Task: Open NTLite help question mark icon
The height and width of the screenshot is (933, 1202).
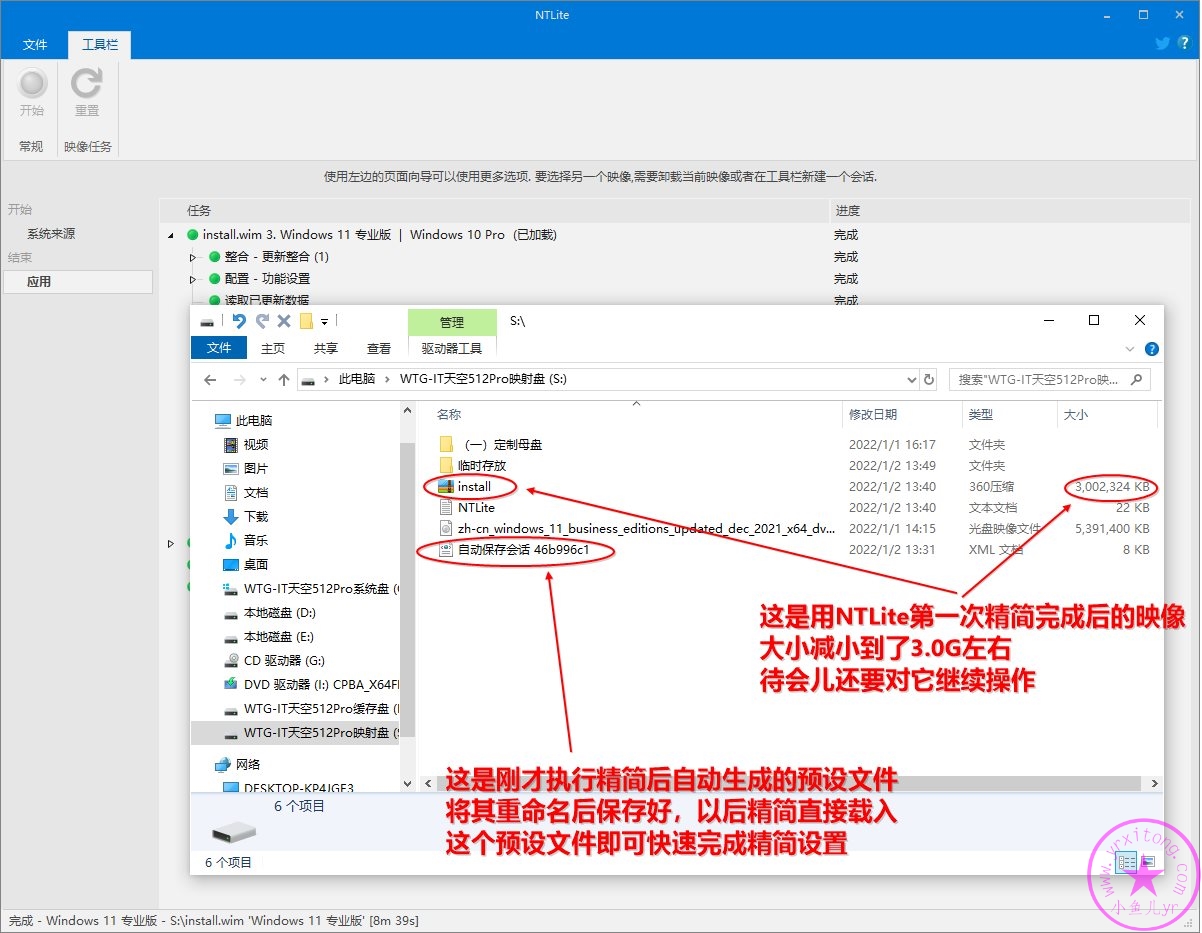Action: click(x=1184, y=43)
